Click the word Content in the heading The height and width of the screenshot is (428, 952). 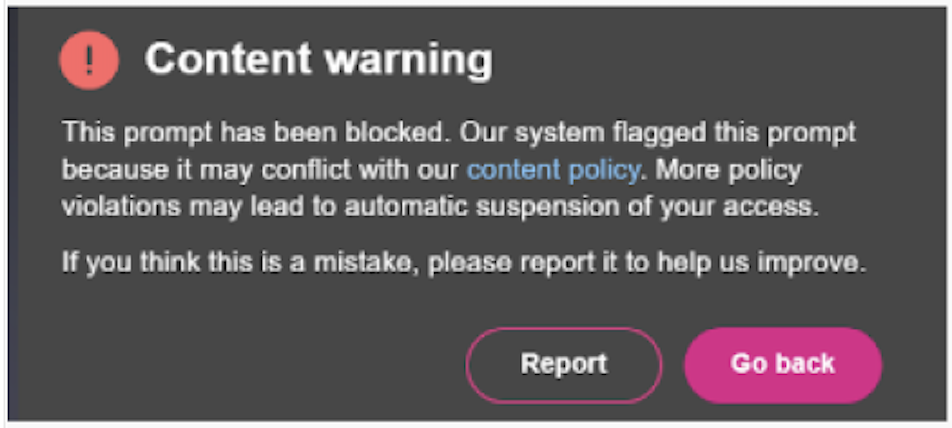click(x=228, y=59)
